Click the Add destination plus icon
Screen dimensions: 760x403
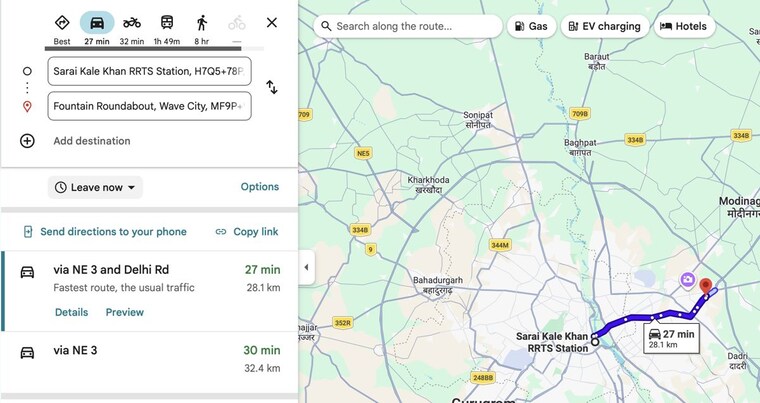click(x=27, y=141)
